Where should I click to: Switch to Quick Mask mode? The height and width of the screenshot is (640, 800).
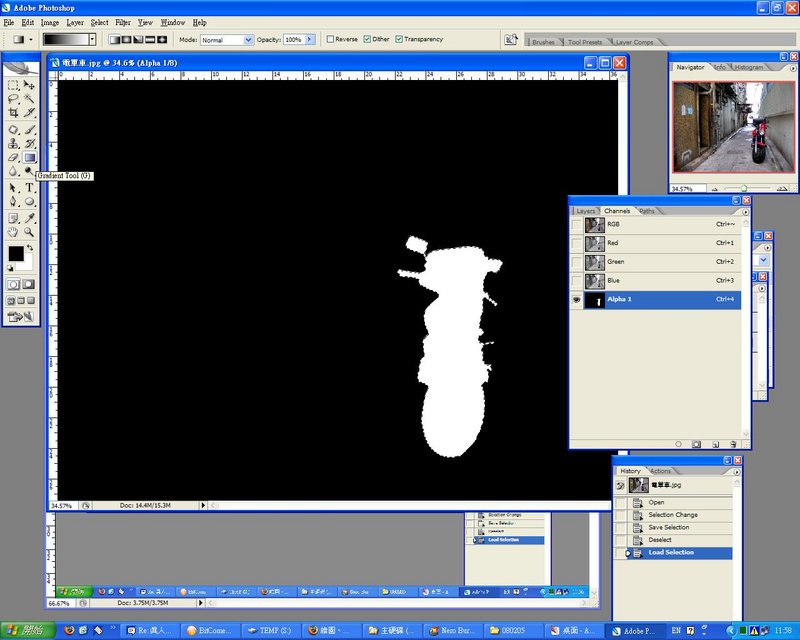(29, 284)
